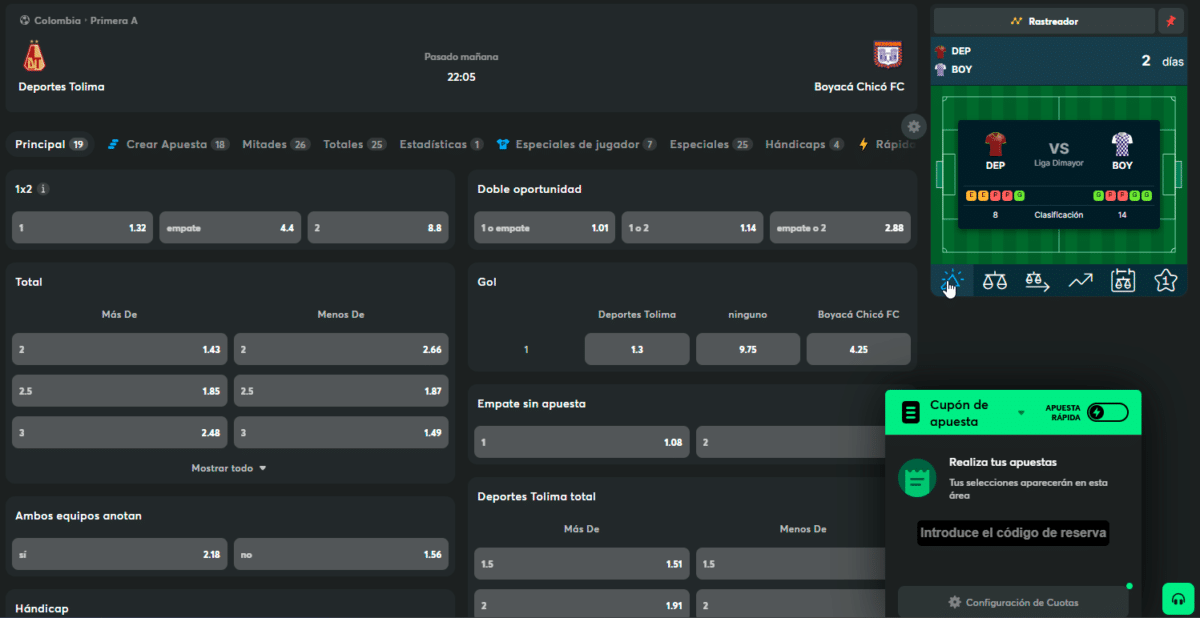This screenshot has height=618, width=1200.
Task: Bet on 1 at 1.32 in 1x2
Action: (82, 228)
